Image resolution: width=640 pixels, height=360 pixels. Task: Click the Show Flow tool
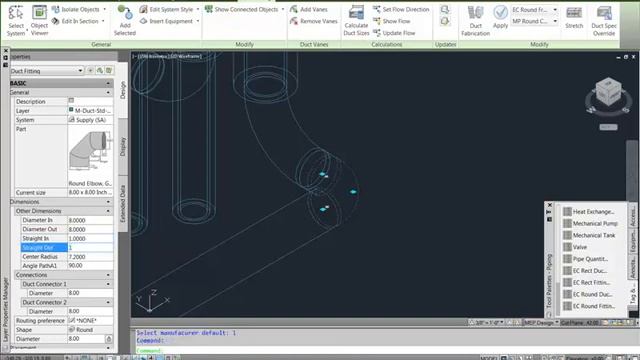point(391,21)
